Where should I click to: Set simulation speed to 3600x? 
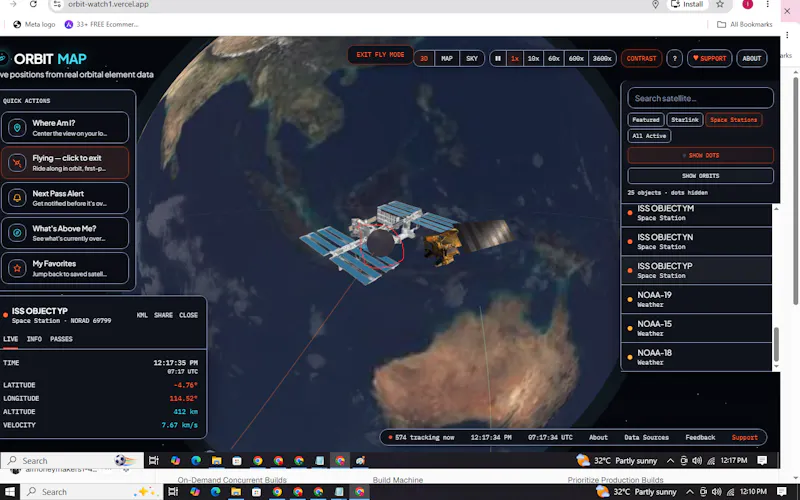pyautogui.click(x=602, y=58)
